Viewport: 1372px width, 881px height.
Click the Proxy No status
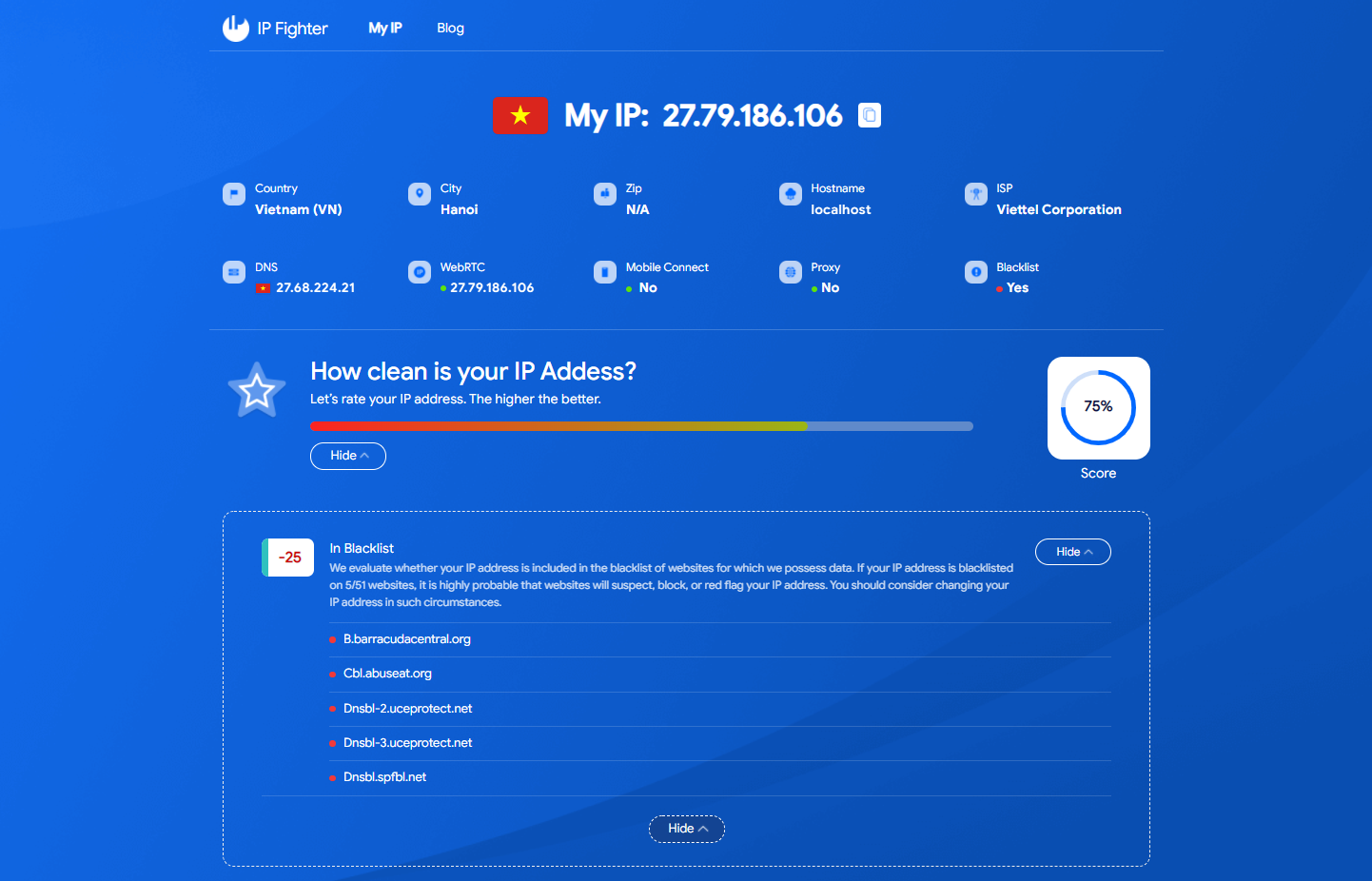pos(831,288)
